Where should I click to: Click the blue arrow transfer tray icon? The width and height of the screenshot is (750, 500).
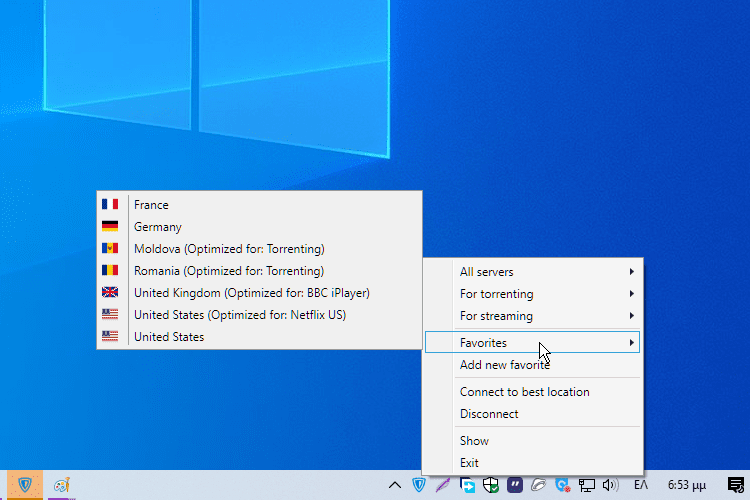pos(467,485)
